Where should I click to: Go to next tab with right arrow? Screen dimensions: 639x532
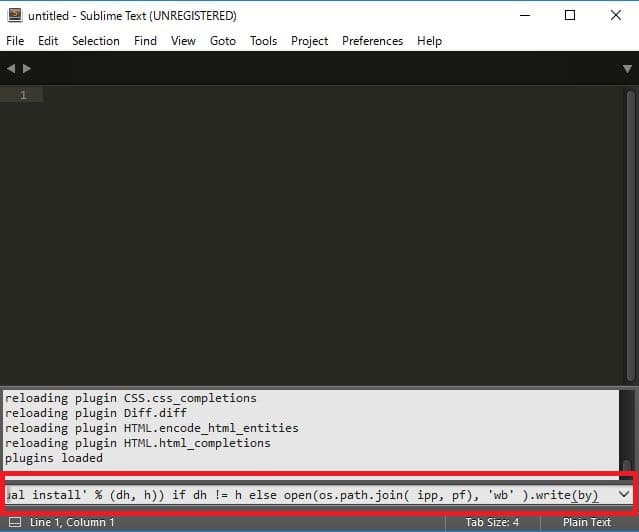tap(27, 68)
